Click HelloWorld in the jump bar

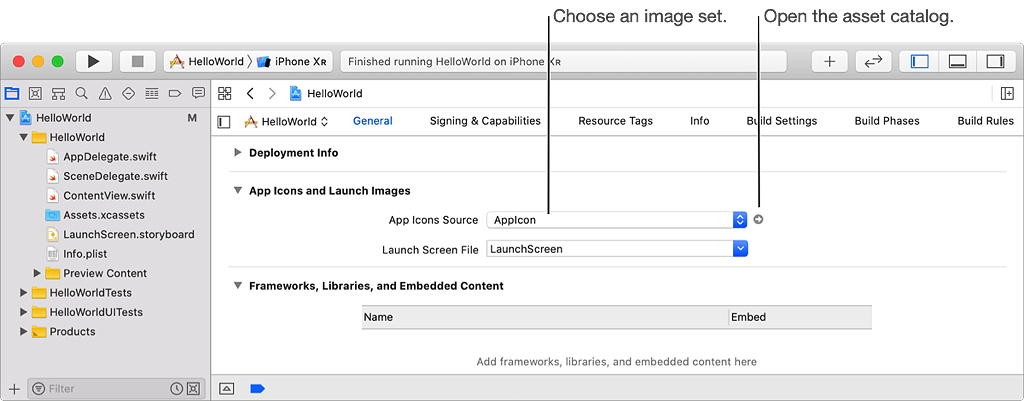click(x=326, y=93)
